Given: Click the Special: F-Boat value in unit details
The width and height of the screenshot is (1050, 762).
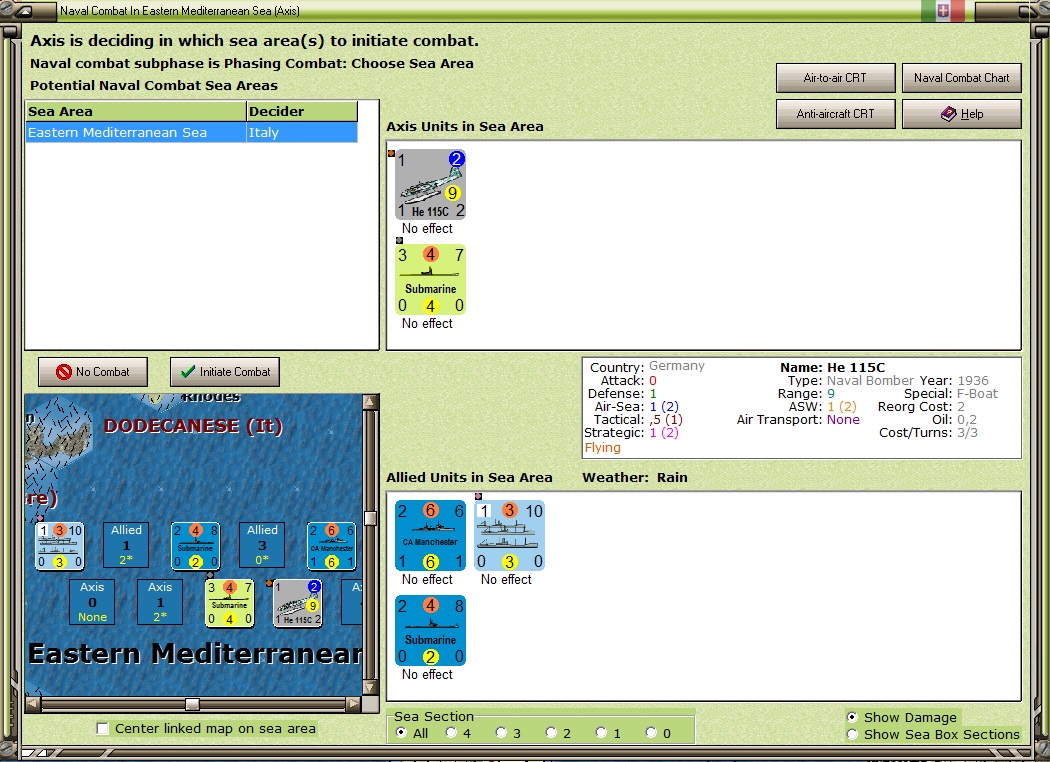Looking at the screenshot, I should pos(977,394).
